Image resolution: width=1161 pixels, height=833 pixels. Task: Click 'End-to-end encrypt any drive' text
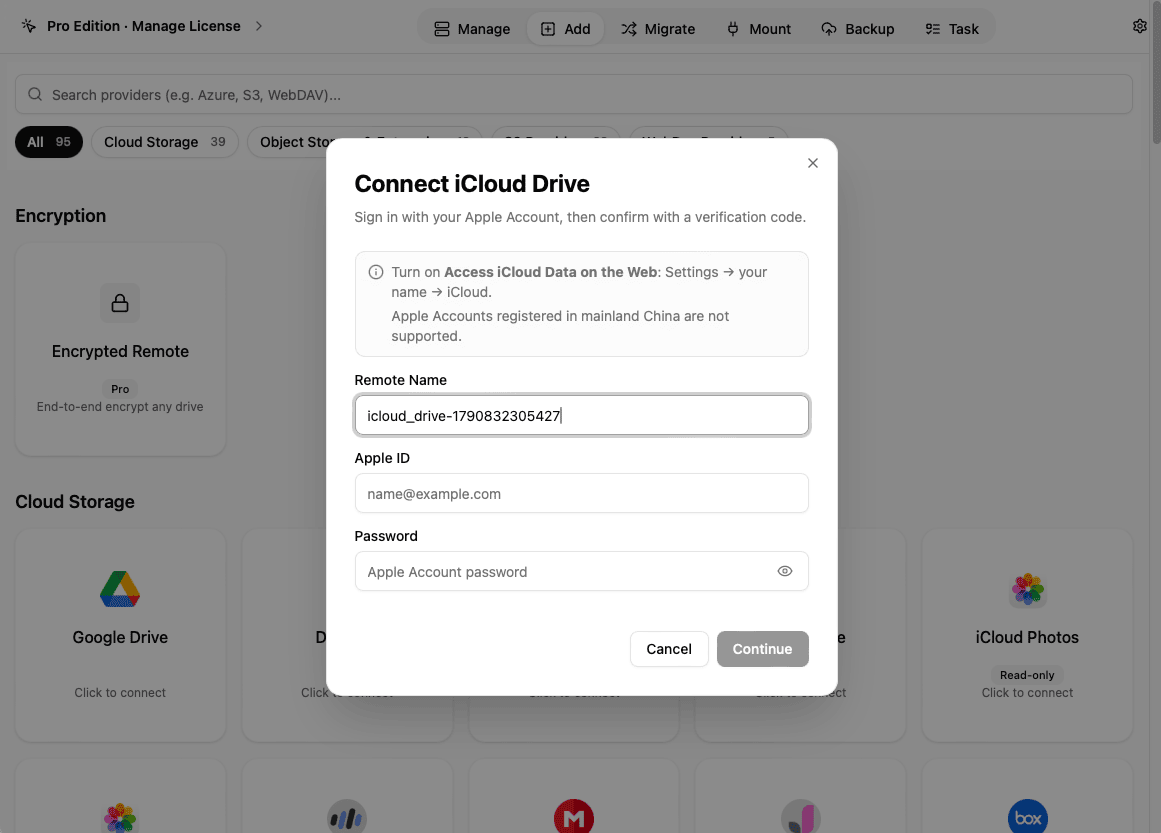point(120,407)
